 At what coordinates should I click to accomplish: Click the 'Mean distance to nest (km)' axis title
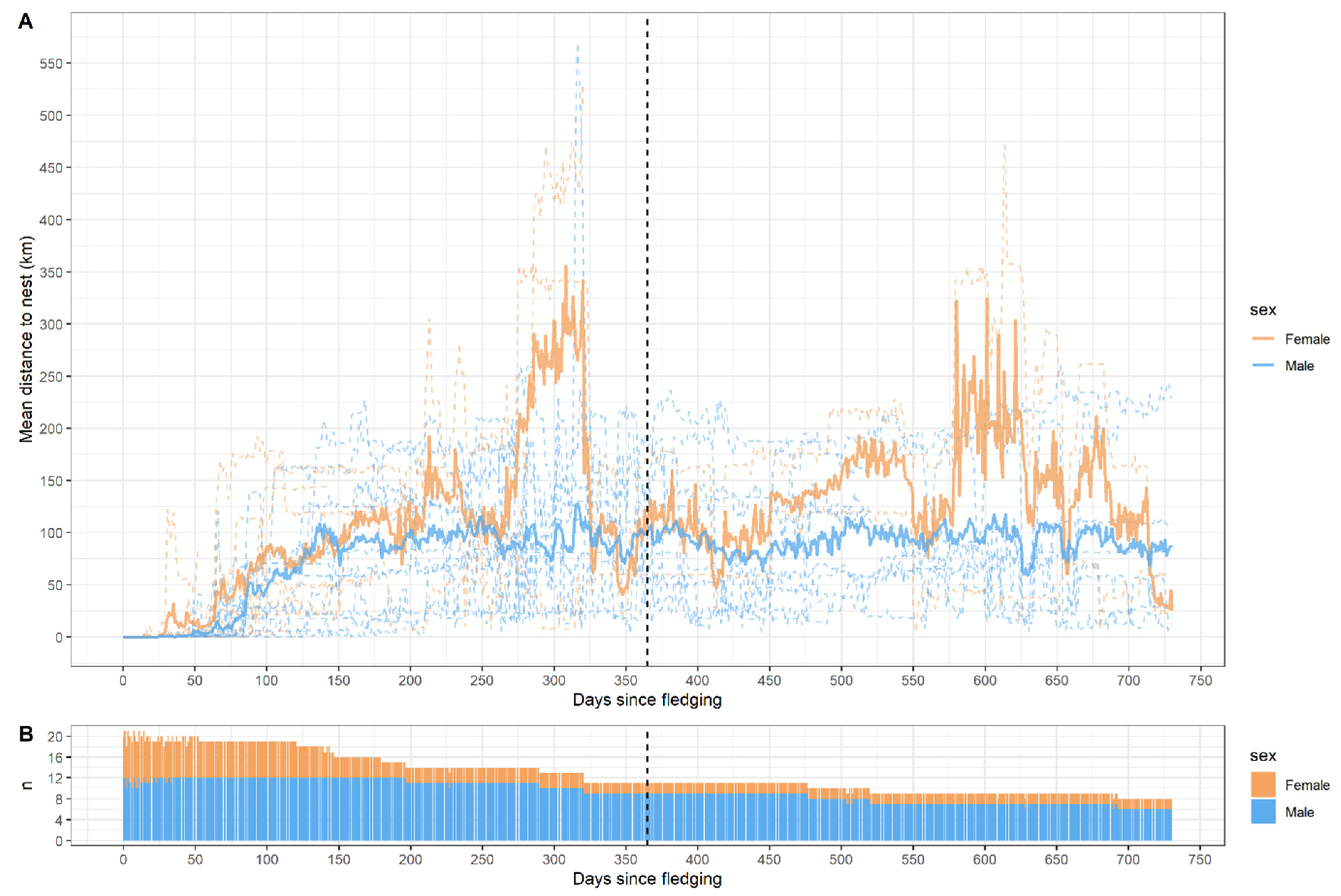(x=26, y=340)
